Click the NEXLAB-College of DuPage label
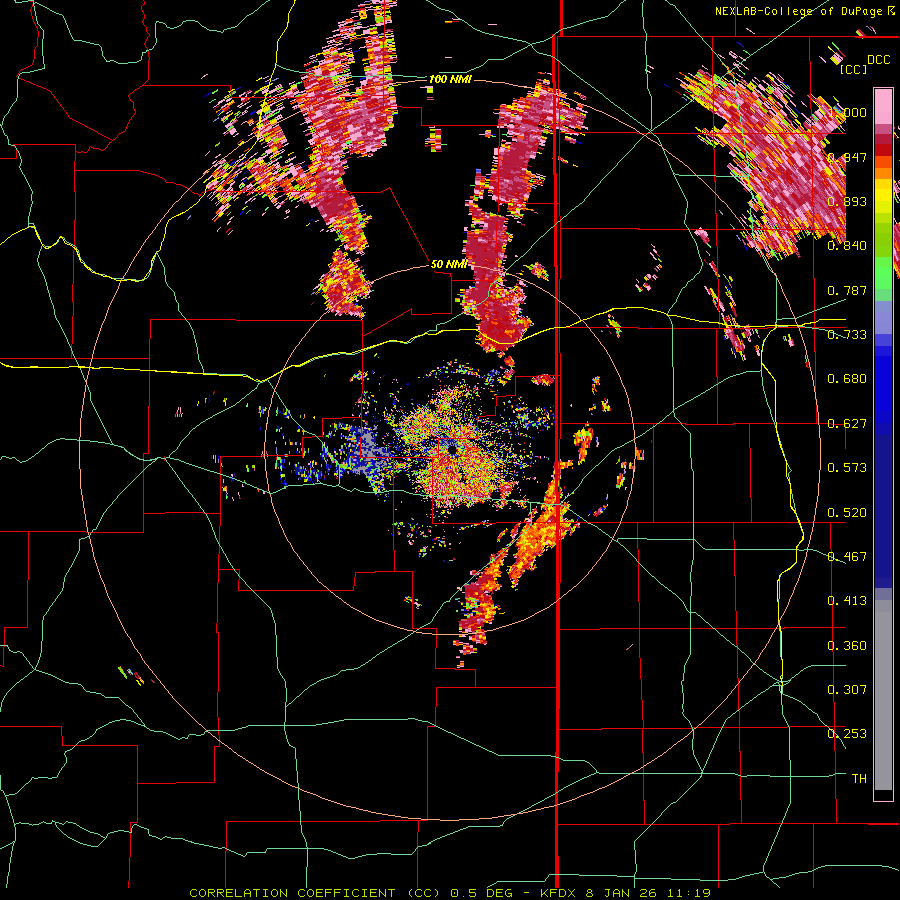900x900 pixels. coord(799,11)
